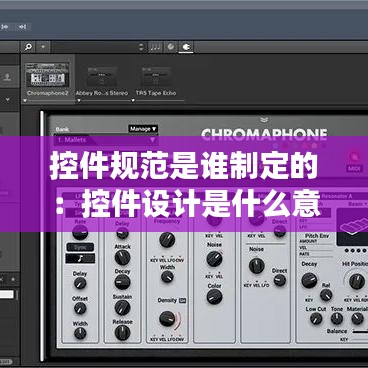Open the keyboard instruments view icon
This screenshot has height=368, width=368.
[x=155, y=47]
